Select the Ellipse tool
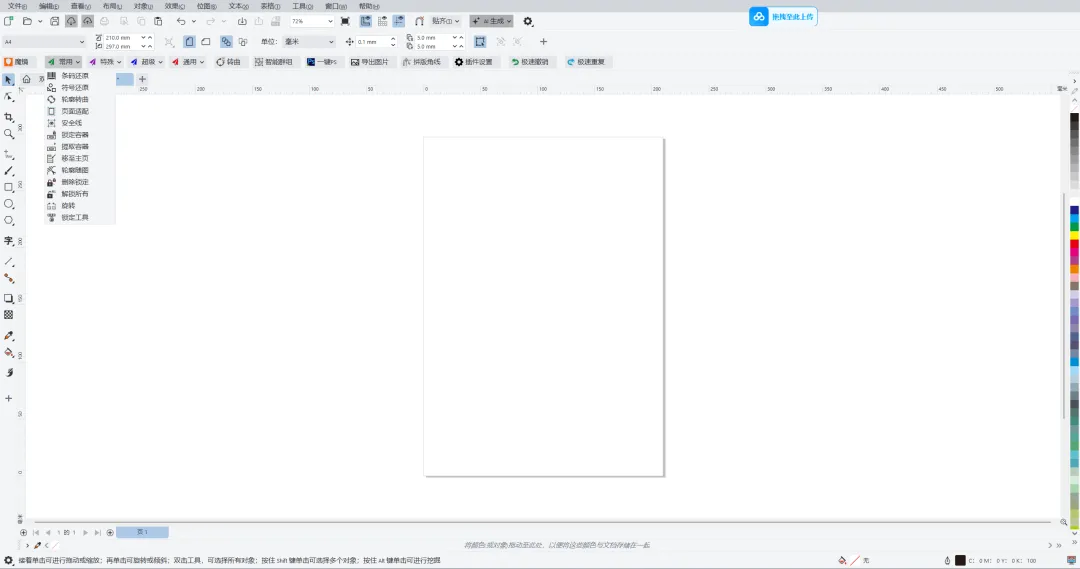This screenshot has width=1080, height=569. 8,204
